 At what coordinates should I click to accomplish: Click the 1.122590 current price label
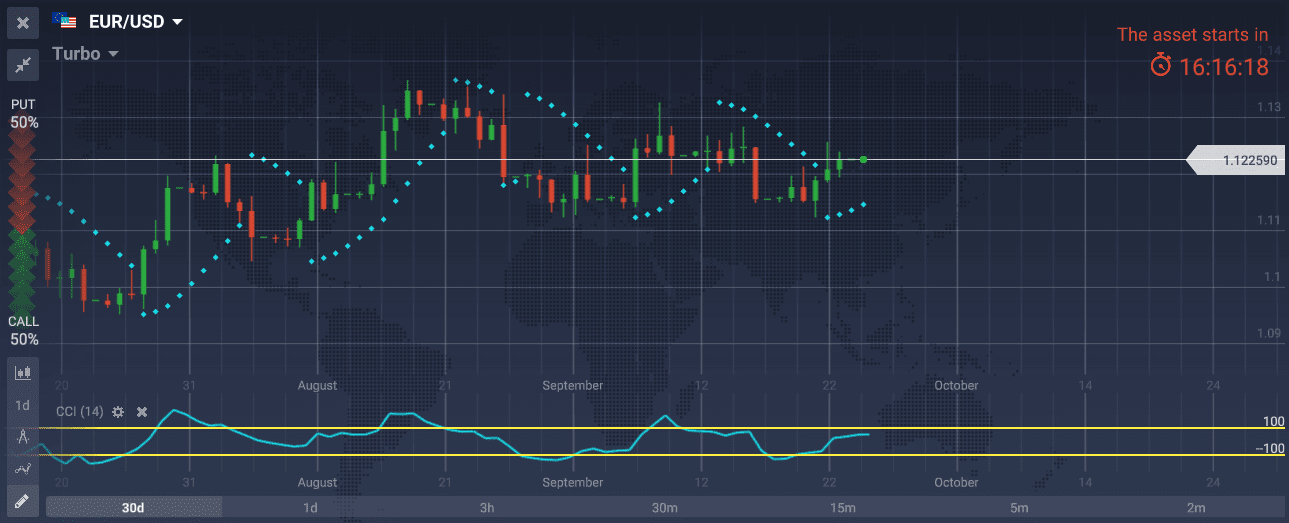coord(1235,160)
